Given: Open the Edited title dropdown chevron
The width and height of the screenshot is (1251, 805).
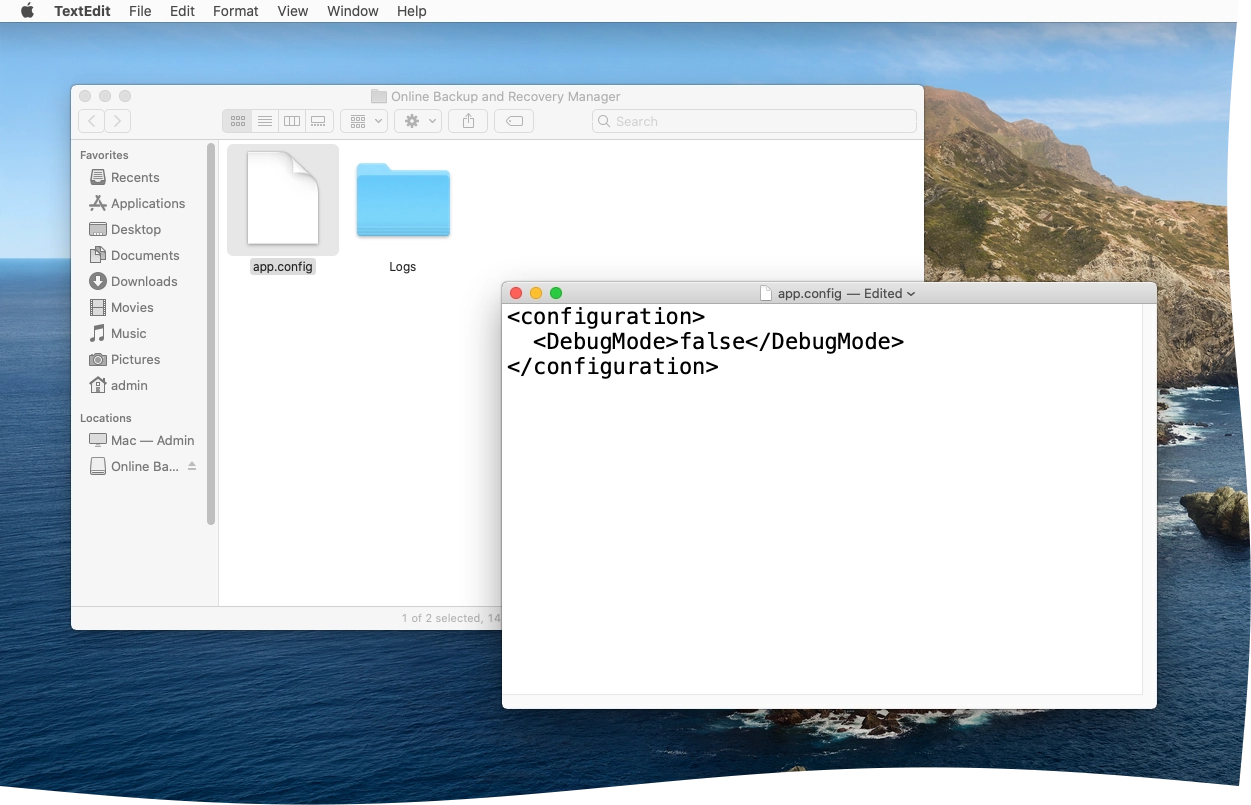Looking at the screenshot, I should (x=911, y=293).
